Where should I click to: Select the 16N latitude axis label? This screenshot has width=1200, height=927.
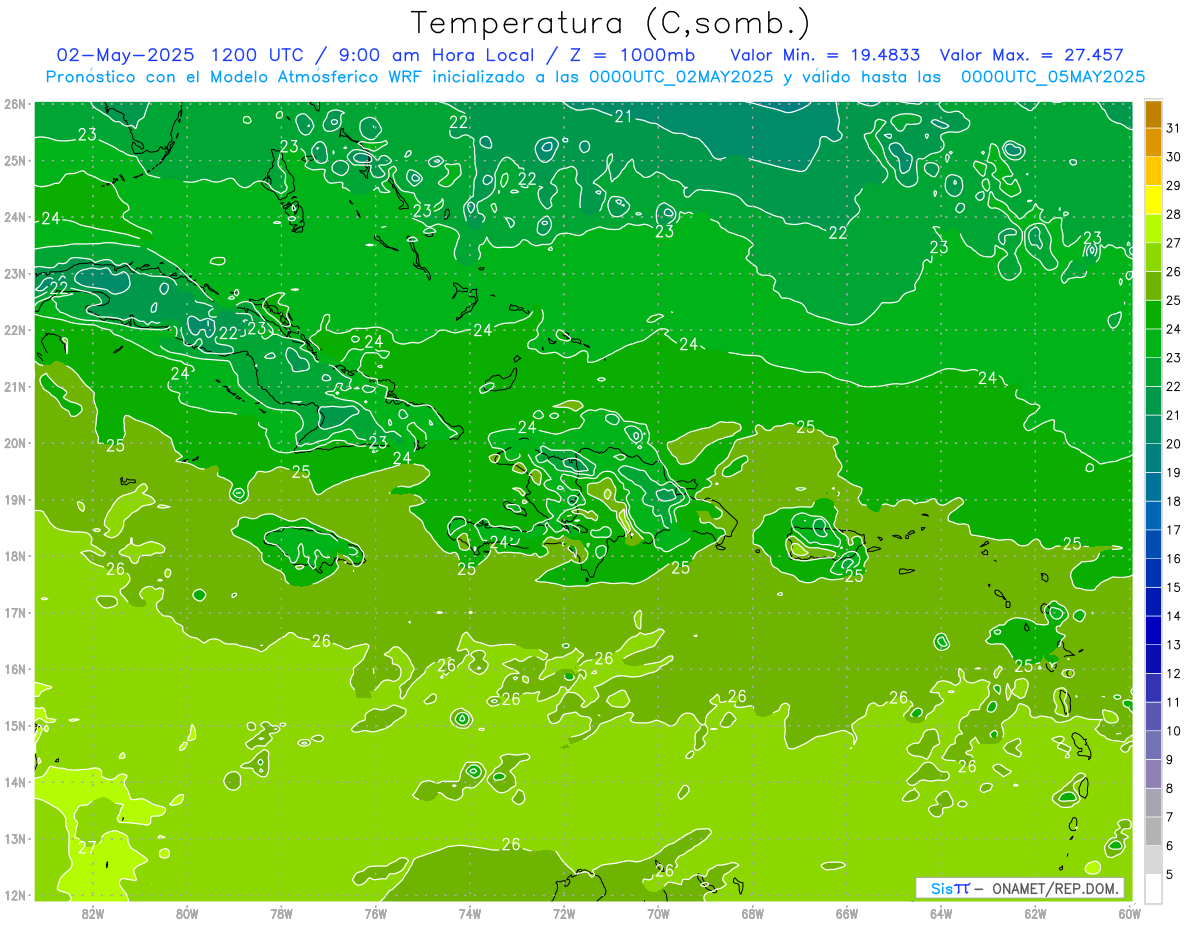[14, 669]
